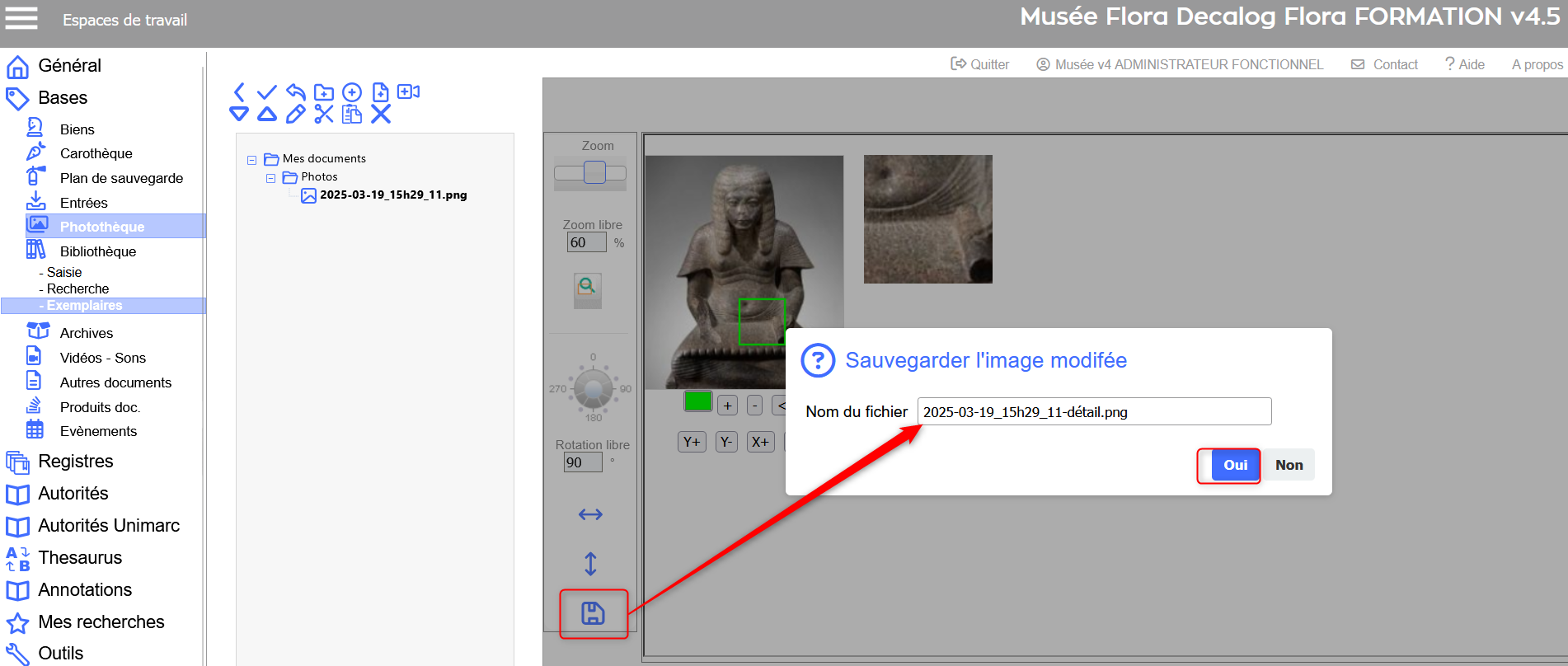
Task: Click the pencil edit icon
Action: (295, 115)
